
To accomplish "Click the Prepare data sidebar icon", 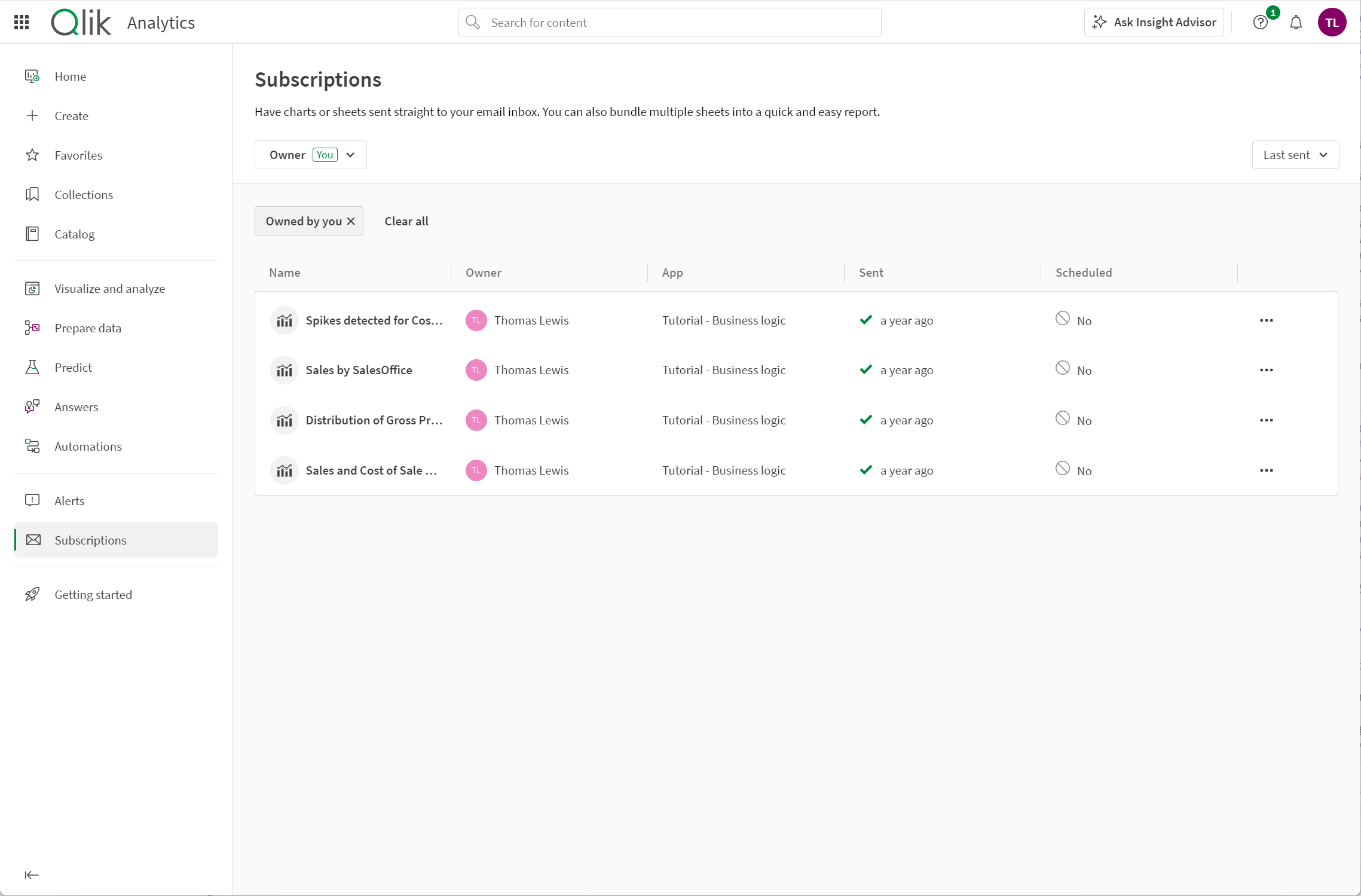I will pos(33,327).
